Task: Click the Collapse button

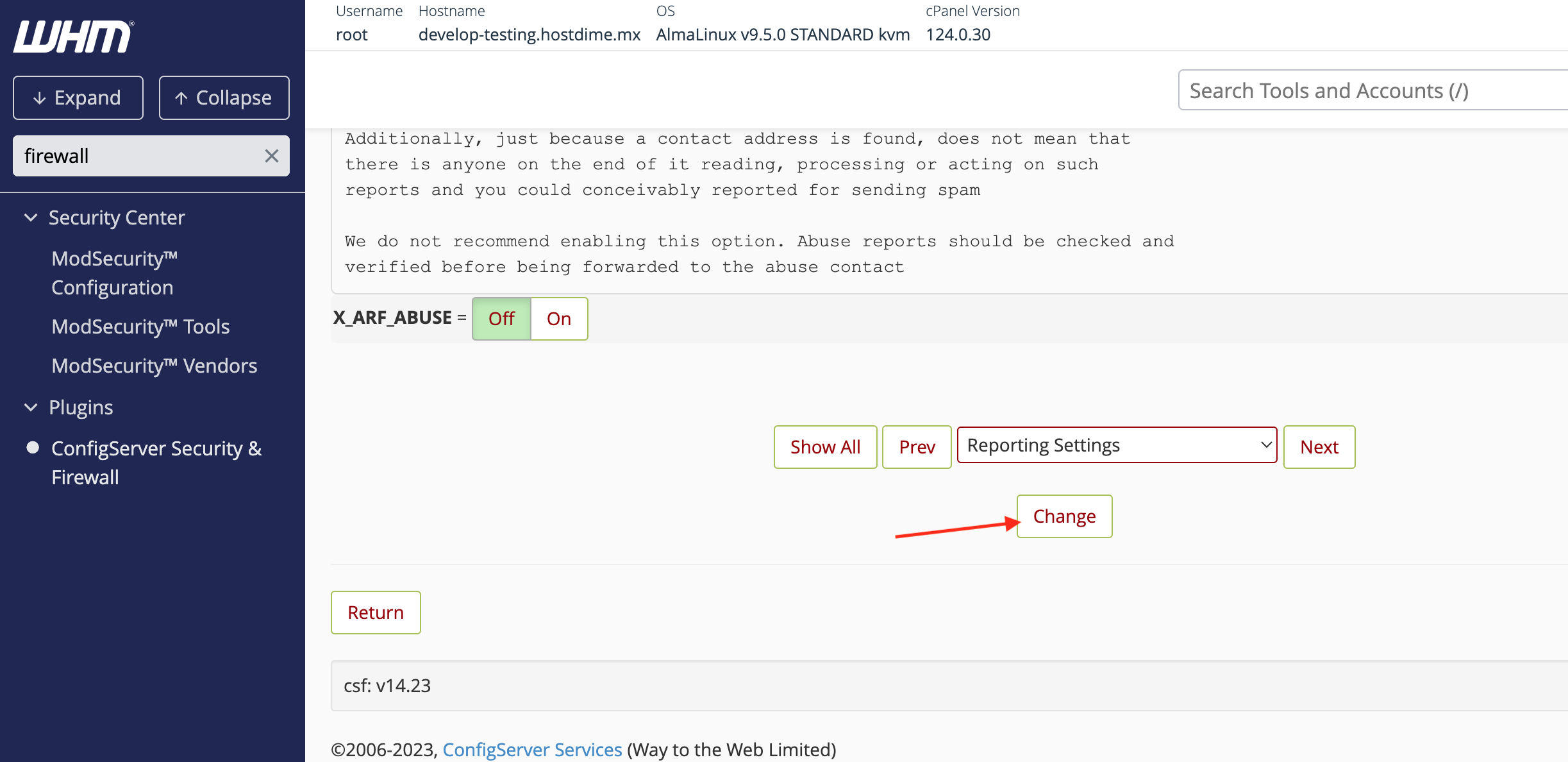Action: click(x=224, y=97)
